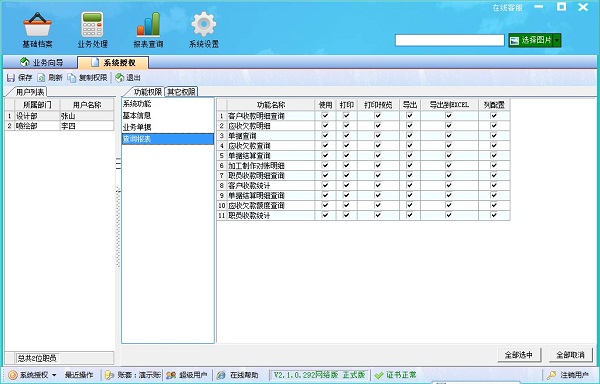This screenshot has height=384, width=600.
Task: Select user 张山 in the user list
Action: pyautogui.click(x=86, y=116)
